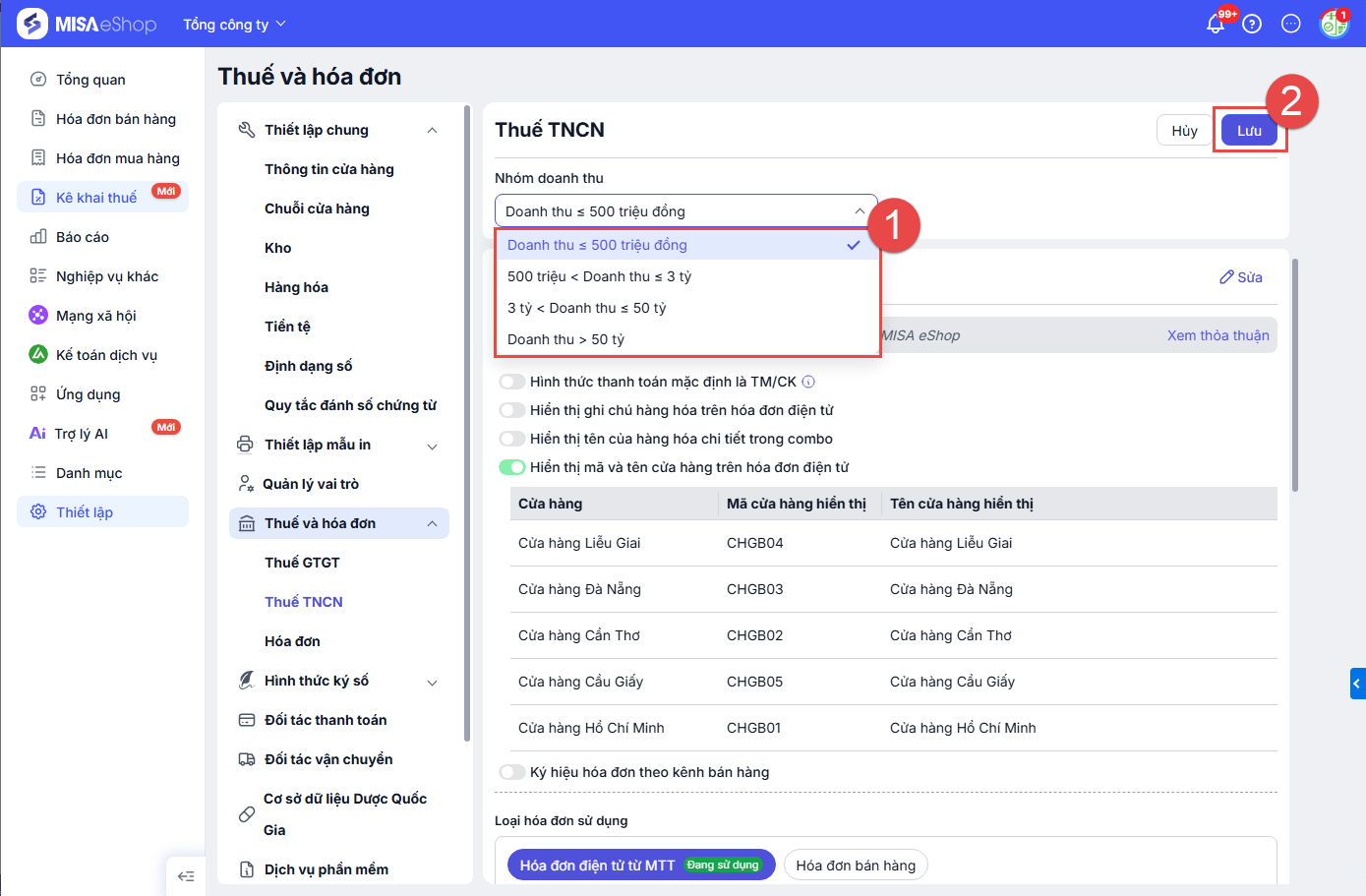
Task: Collapse the left sidebar with arrow icon
Action: tap(186, 876)
